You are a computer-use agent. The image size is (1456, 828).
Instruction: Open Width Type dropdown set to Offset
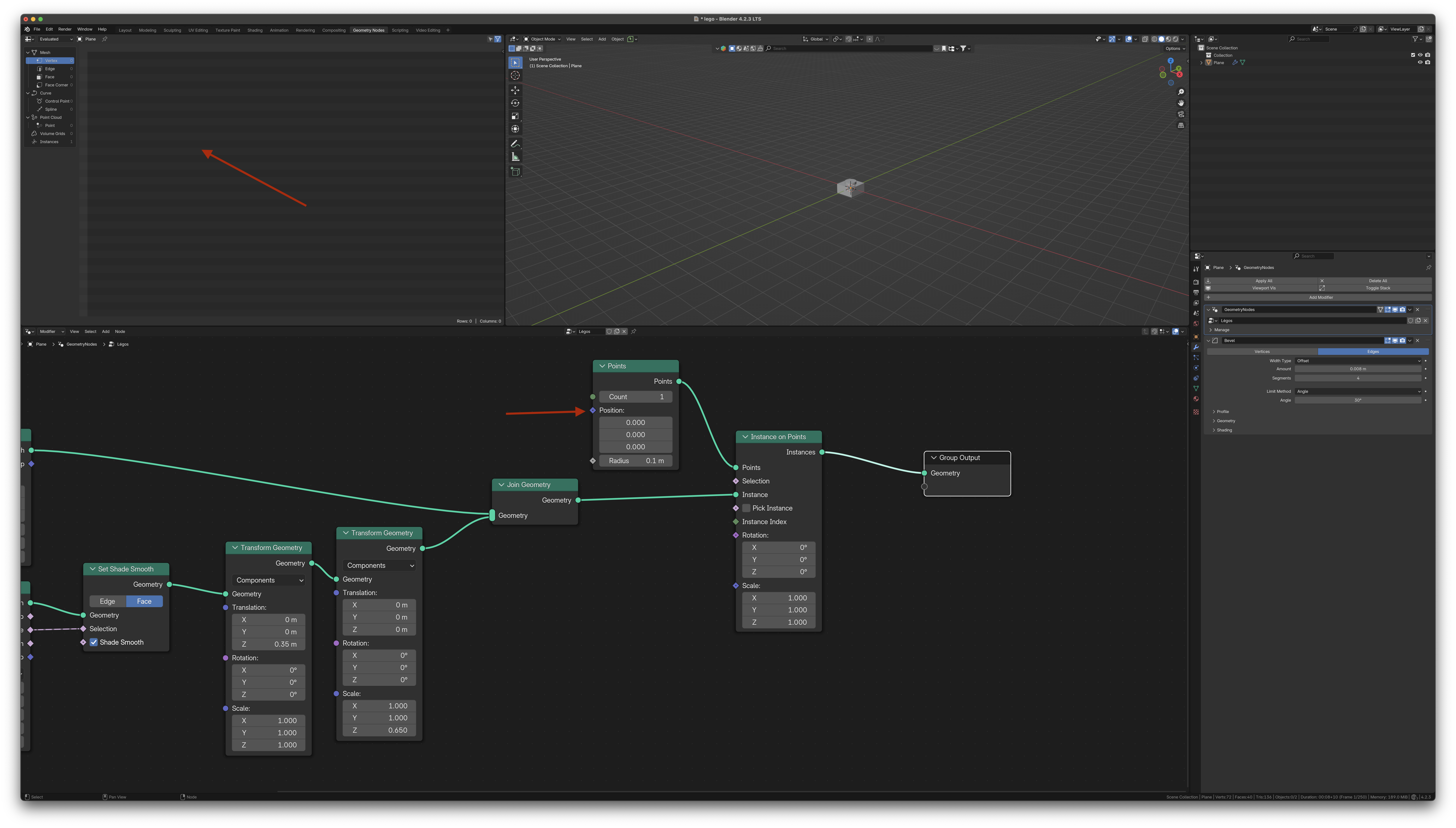pyautogui.click(x=1358, y=361)
